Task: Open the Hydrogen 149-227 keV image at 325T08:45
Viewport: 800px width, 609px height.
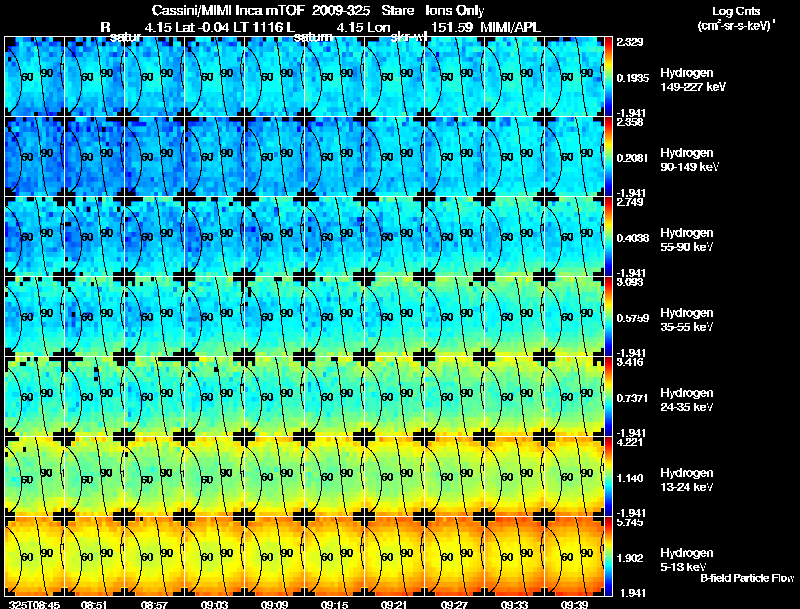Action: click(x=34, y=76)
